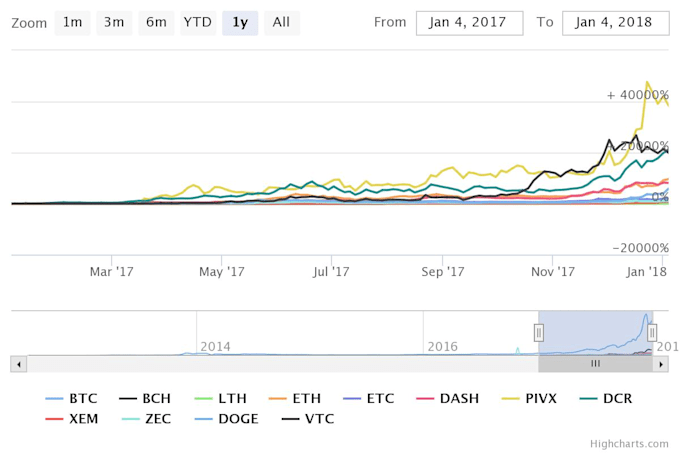Click the scrollbar left arrow button
Viewport: 680px width, 453px height.
pos(17,364)
